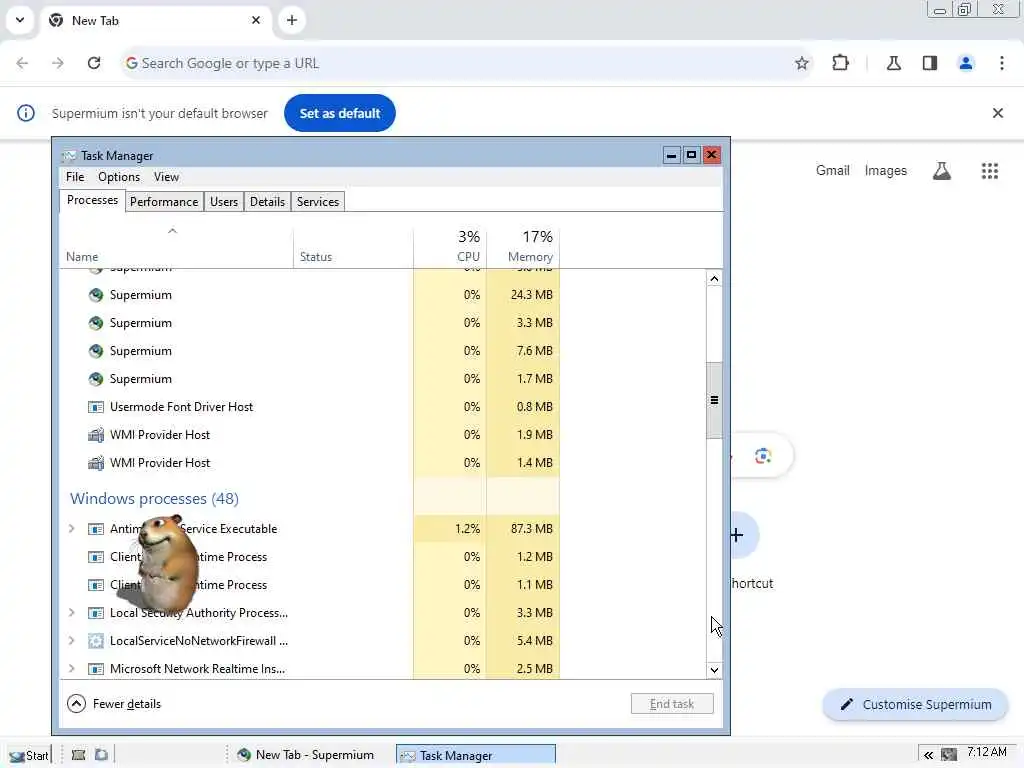The width and height of the screenshot is (1024, 768).
Task: Open the Start menu
Action: (29, 756)
